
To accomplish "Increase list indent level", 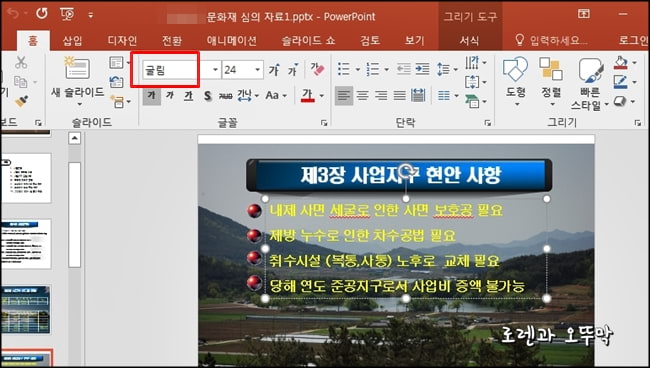I will click(x=422, y=69).
